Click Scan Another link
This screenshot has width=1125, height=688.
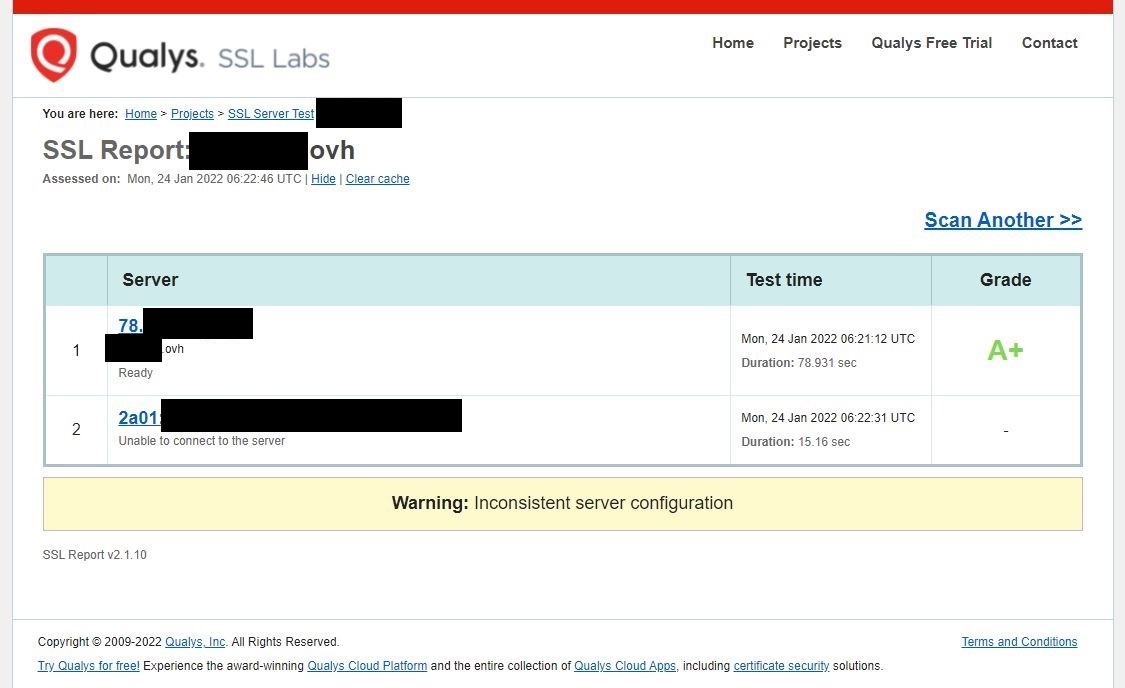pos(1003,220)
